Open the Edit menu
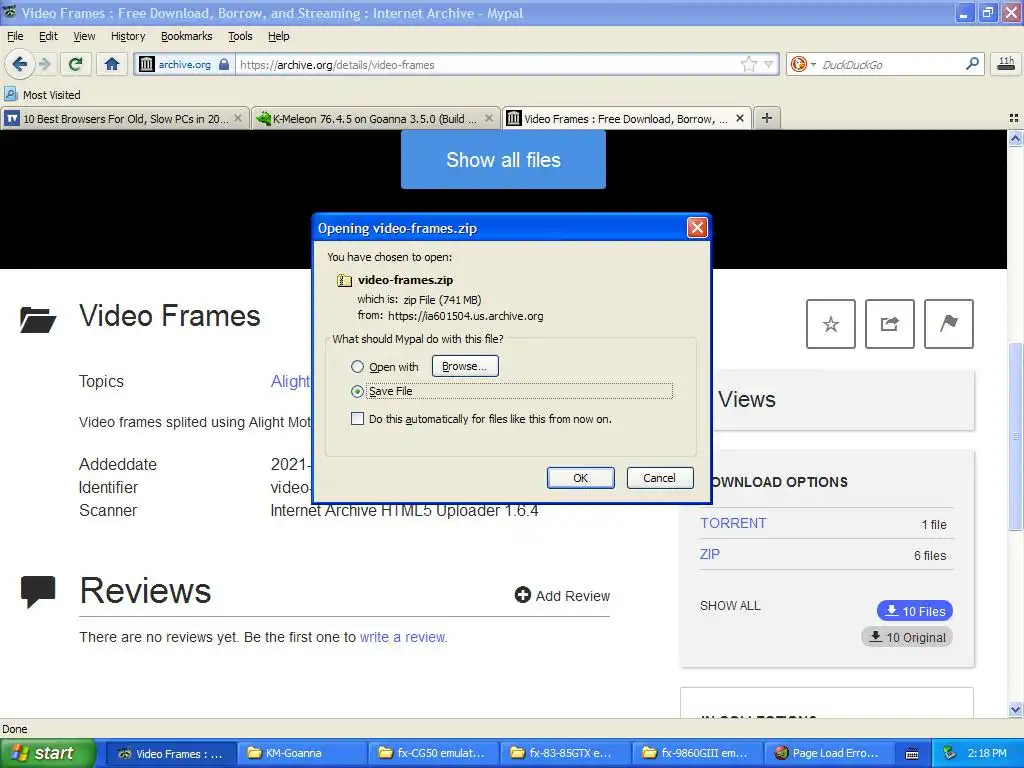 click(48, 36)
